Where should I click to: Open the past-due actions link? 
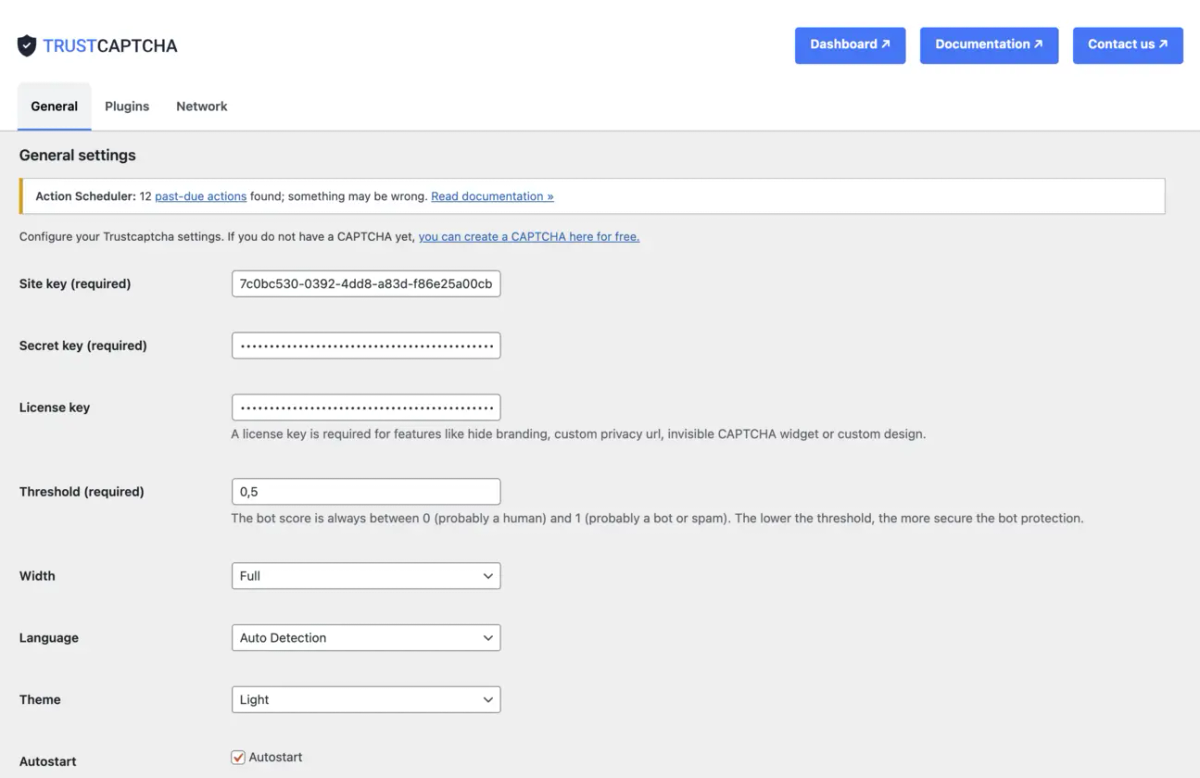200,196
